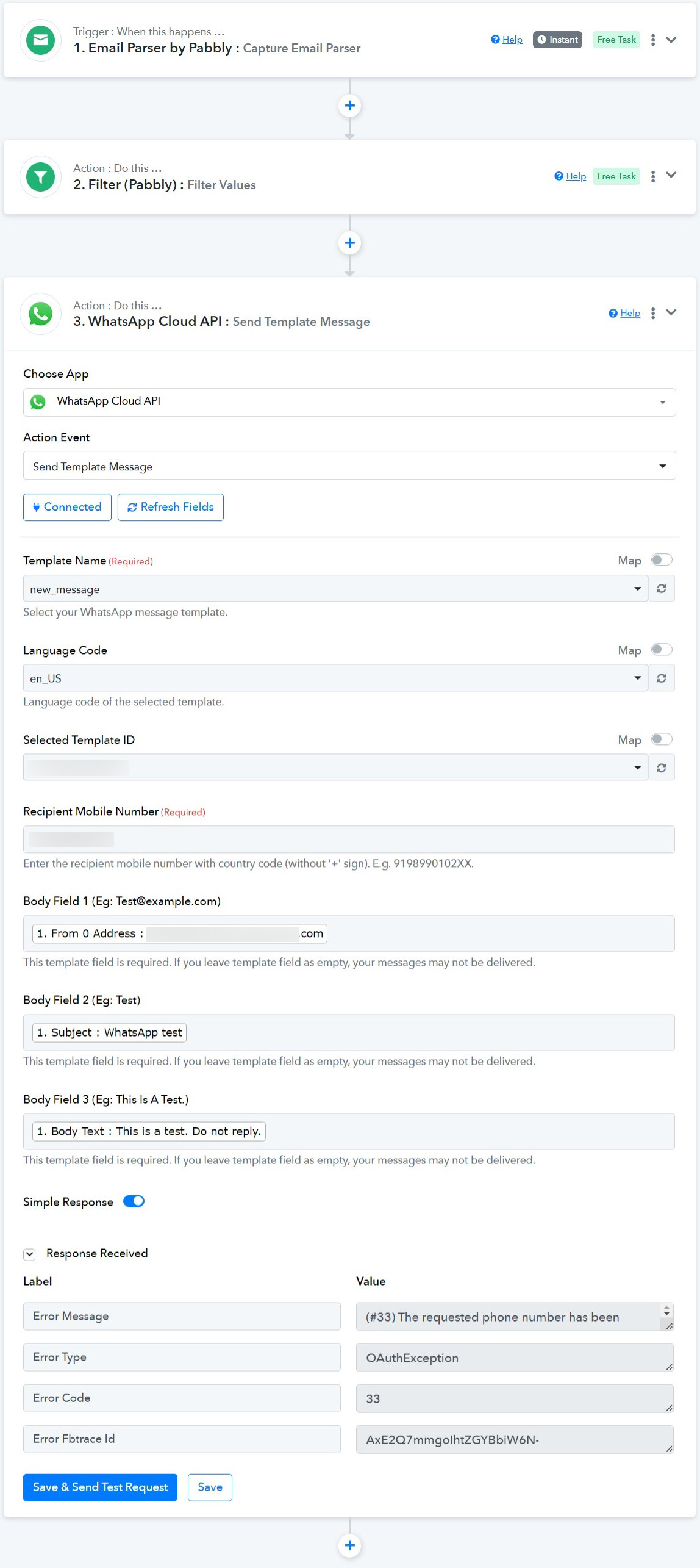Screen dimensions: 700x1568
Task: Open the Template Name new_message dropdown
Action: (335, 589)
